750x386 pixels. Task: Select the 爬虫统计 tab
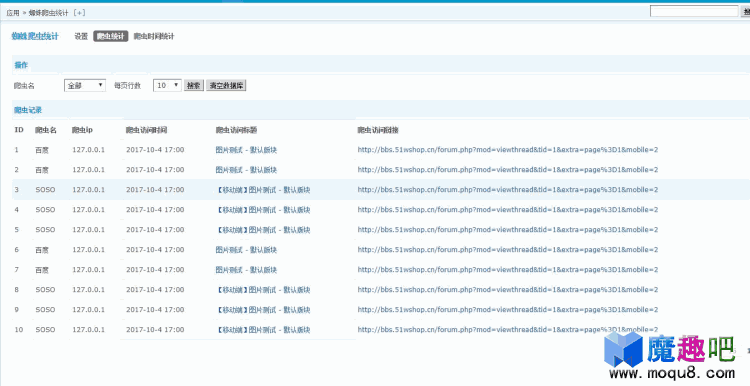110,36
